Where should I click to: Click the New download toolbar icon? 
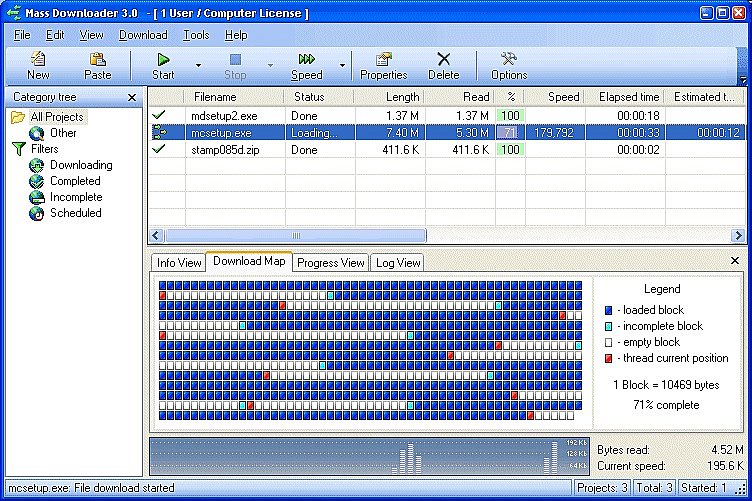coord(38,59)
